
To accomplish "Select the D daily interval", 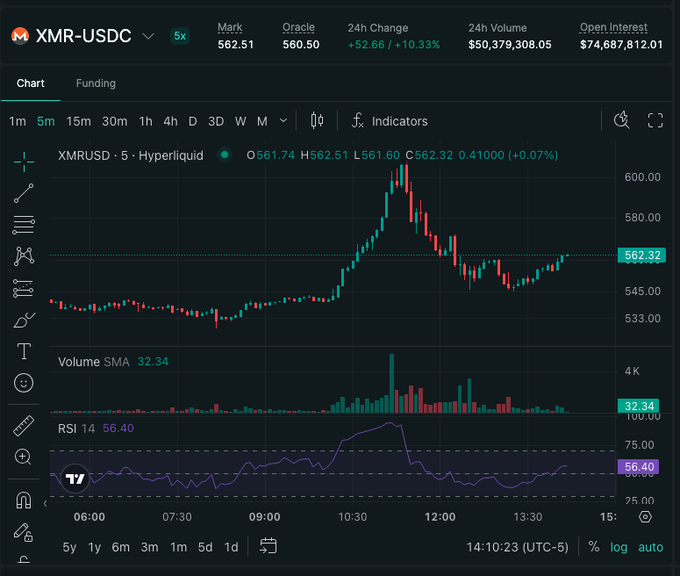I will (193, 121).
